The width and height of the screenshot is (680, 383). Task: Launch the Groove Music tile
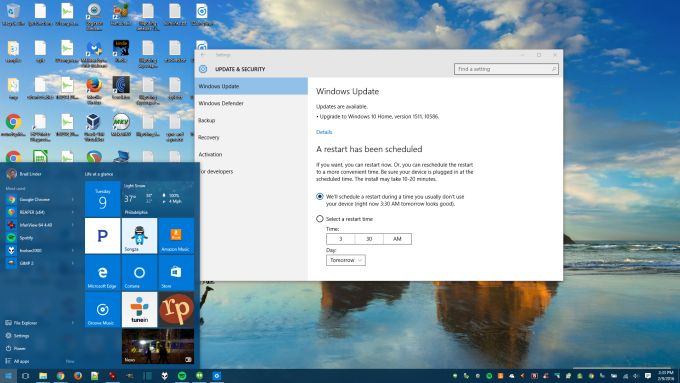click(x=102, y=310)
